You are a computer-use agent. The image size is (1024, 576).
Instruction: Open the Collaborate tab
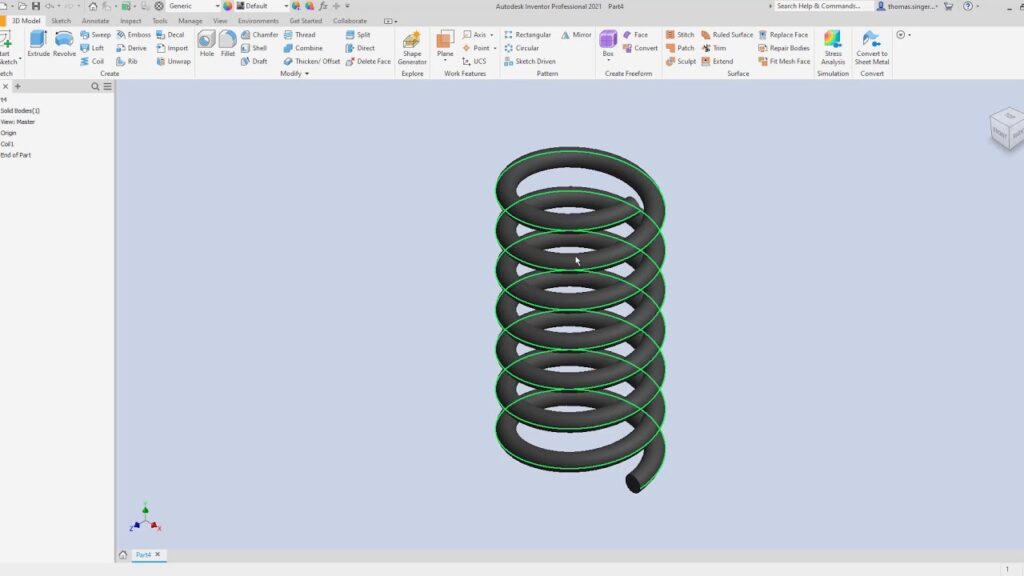349,21
